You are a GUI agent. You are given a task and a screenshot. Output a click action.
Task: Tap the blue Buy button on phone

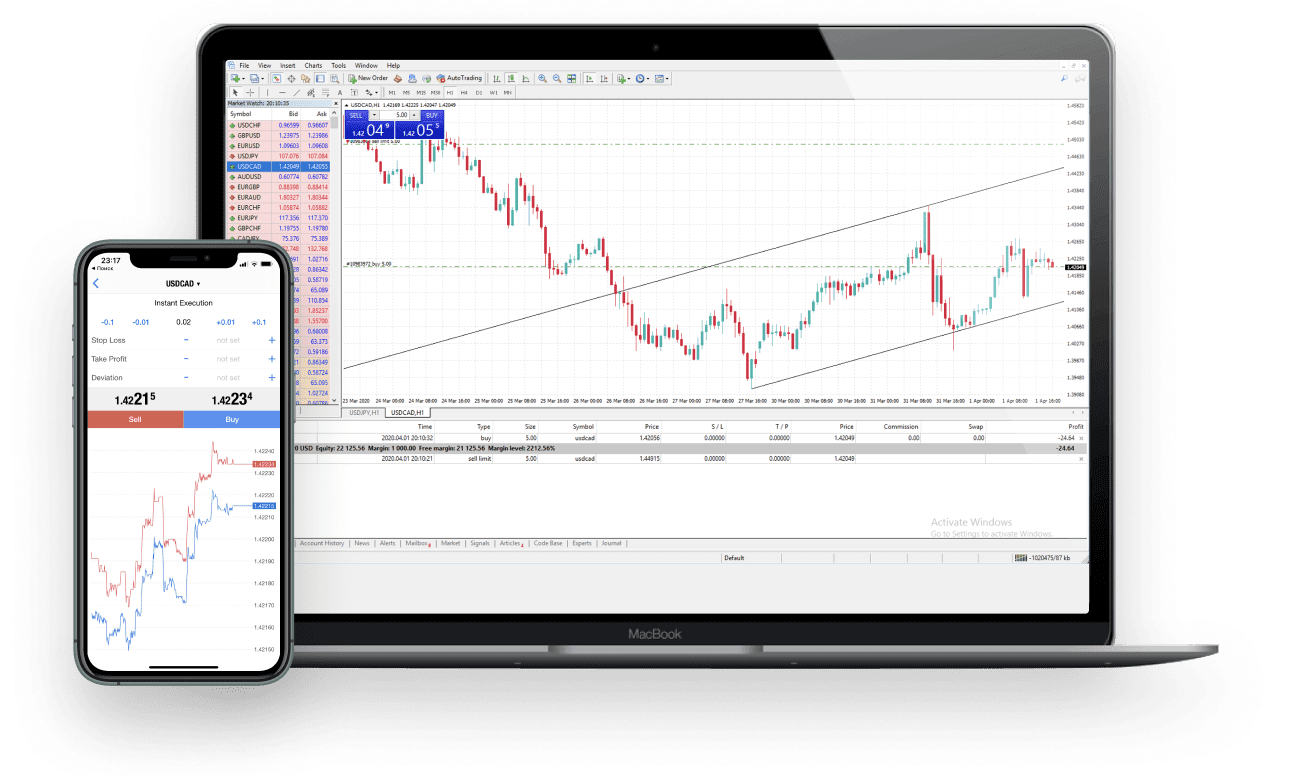coord(232,420)
